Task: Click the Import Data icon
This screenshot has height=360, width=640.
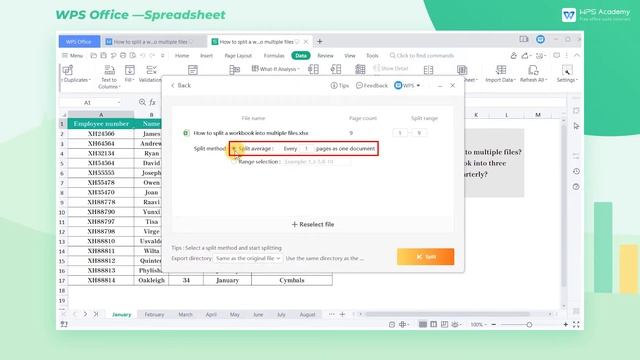Action: 501,70
